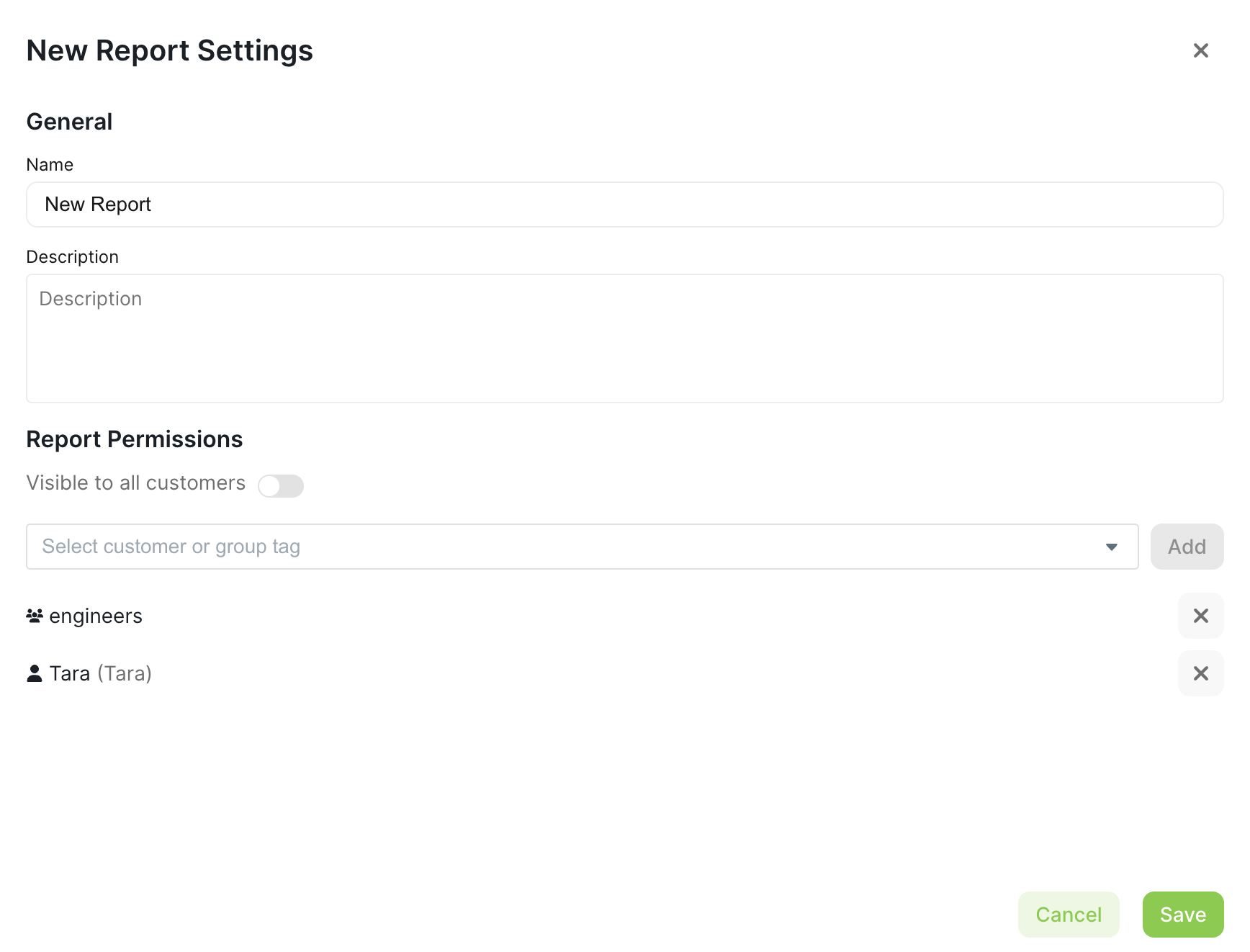Viewport: 1250px width, 952px height.
Task: Click the Description field label
Action: (72, 257)
